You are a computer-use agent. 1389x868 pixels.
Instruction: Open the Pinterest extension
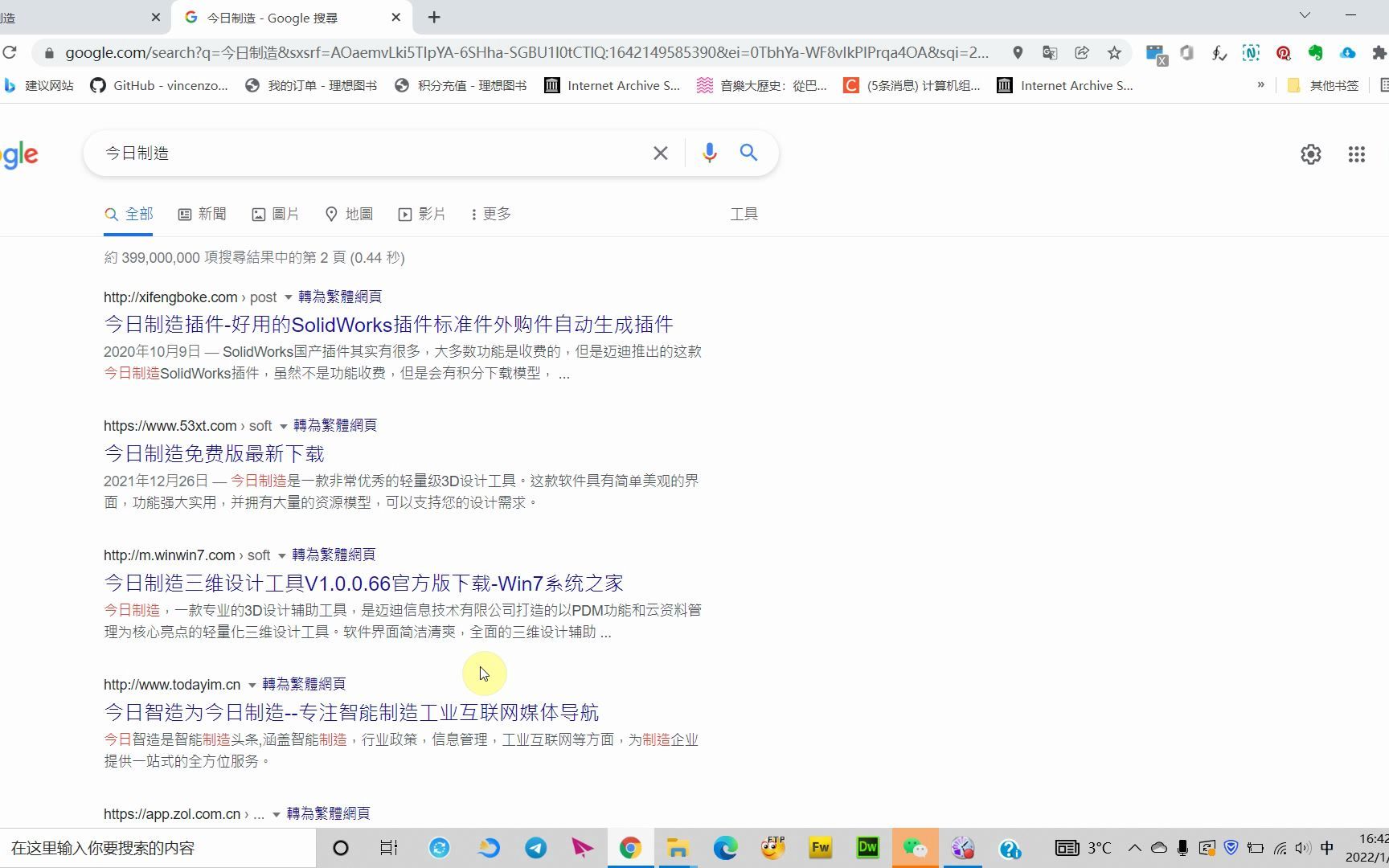tap(1283, 52)
